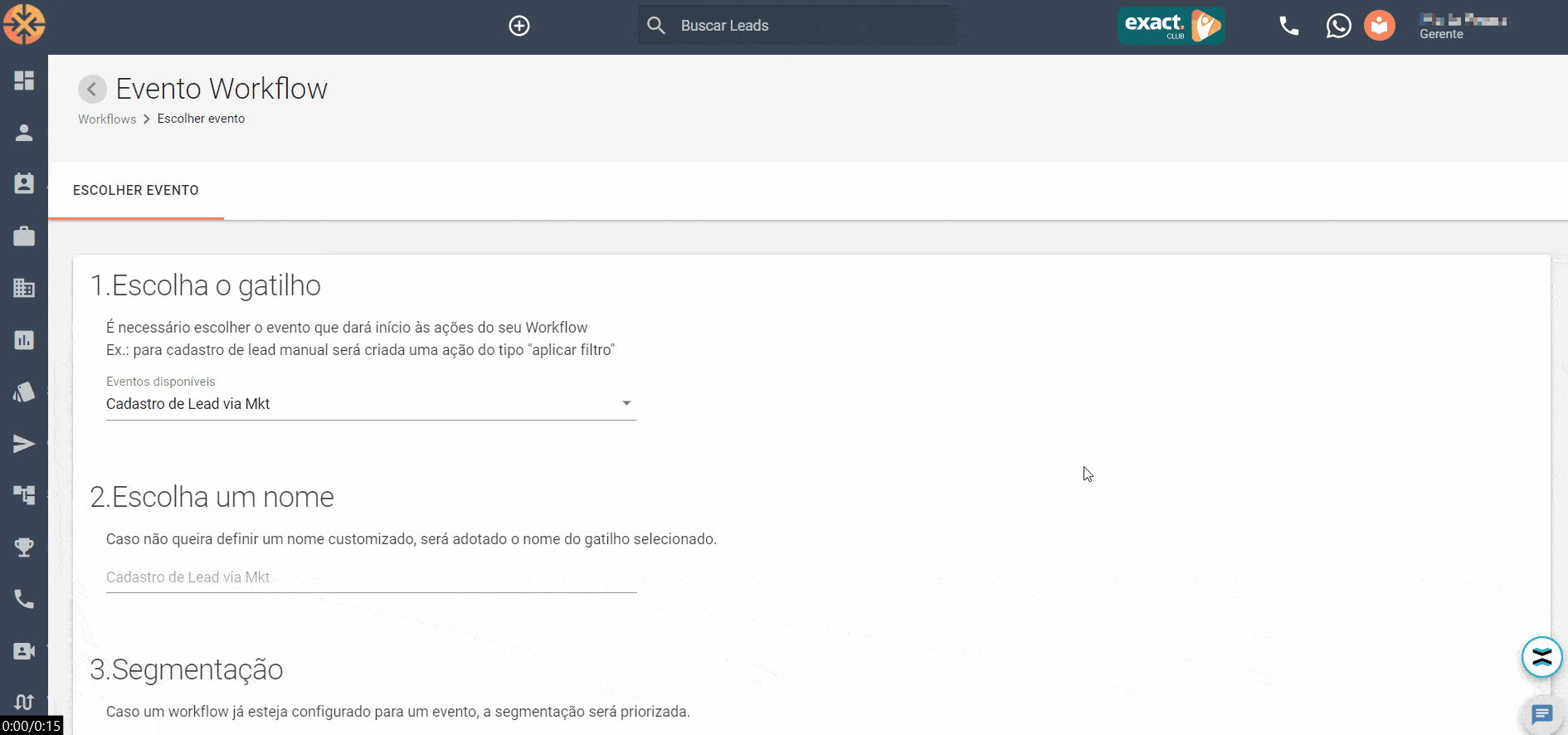Click the add plus circle icon
This screenshot has height=735, width=1568.
coord(519,26)
